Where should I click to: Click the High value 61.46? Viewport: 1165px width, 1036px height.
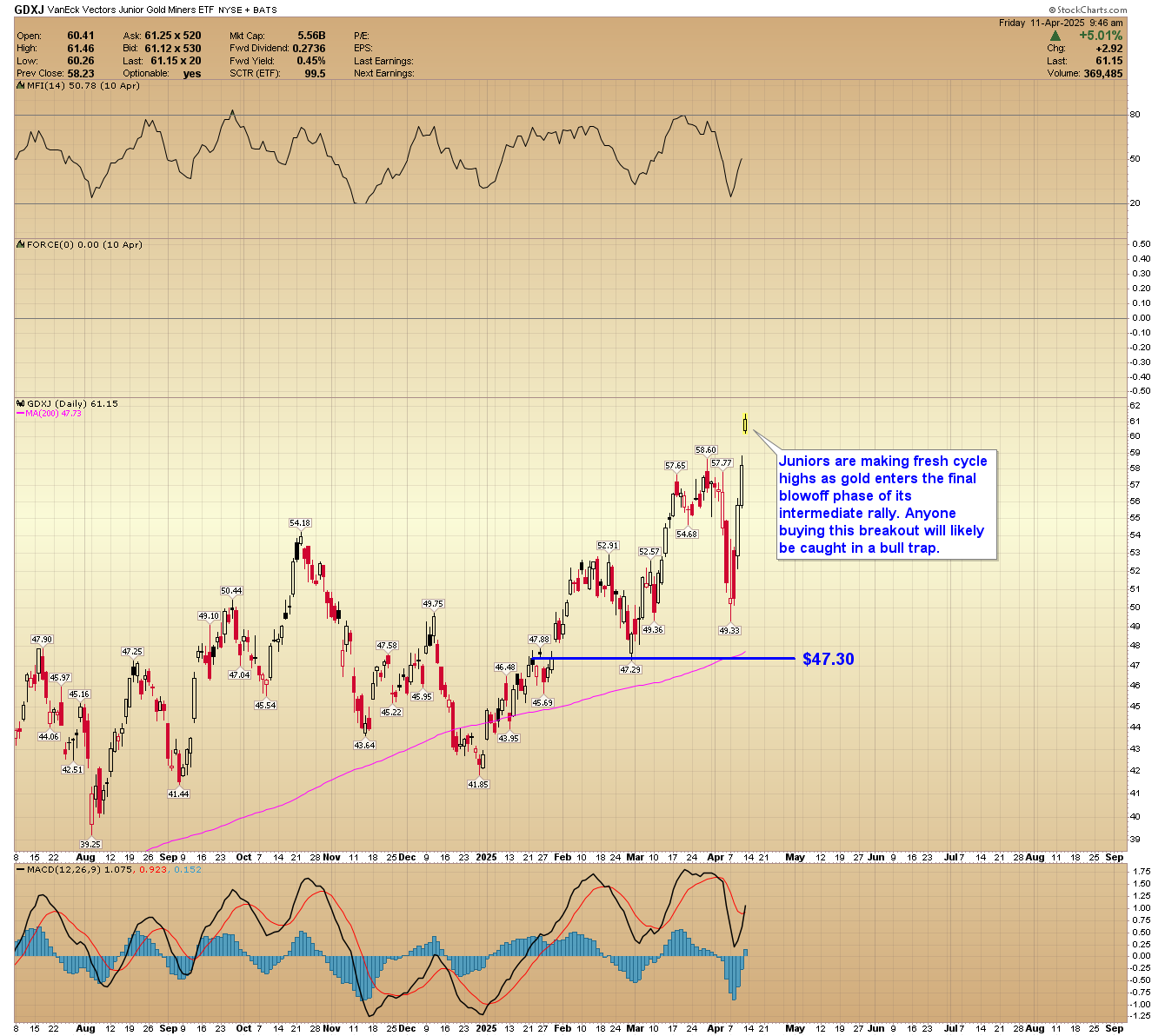tap(81, 49)
